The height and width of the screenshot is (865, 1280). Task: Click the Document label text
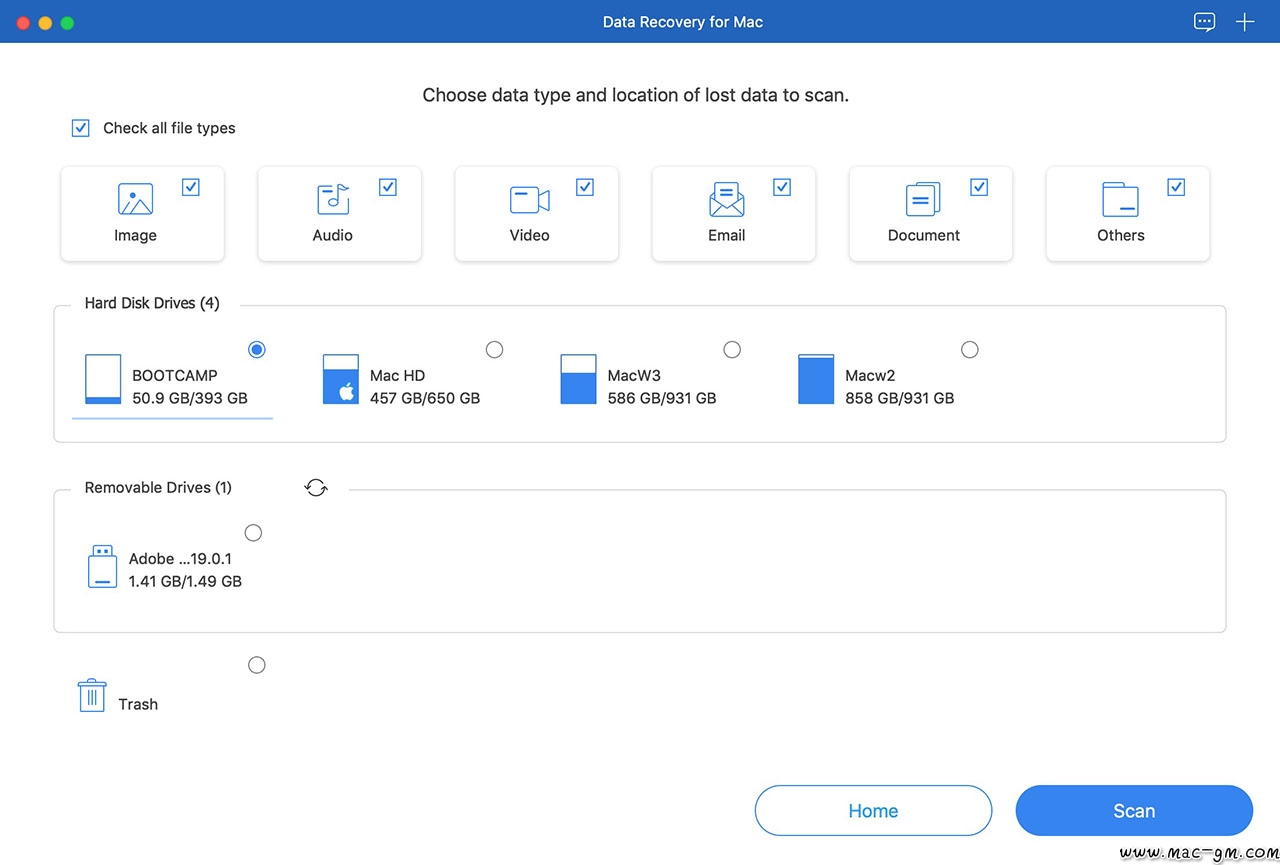924,235
